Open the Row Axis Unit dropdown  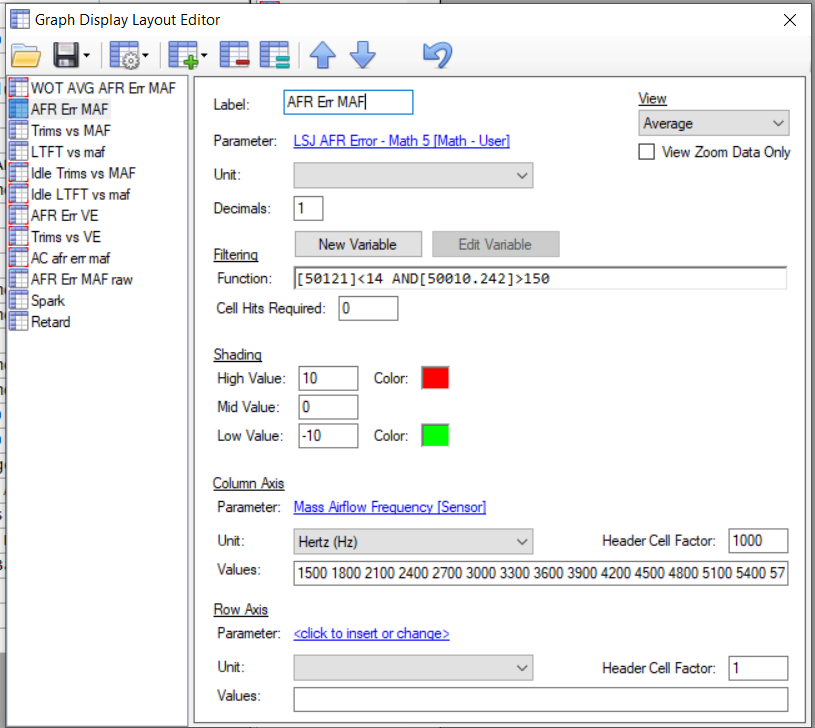pyautogui.click(x=413, y=668)
